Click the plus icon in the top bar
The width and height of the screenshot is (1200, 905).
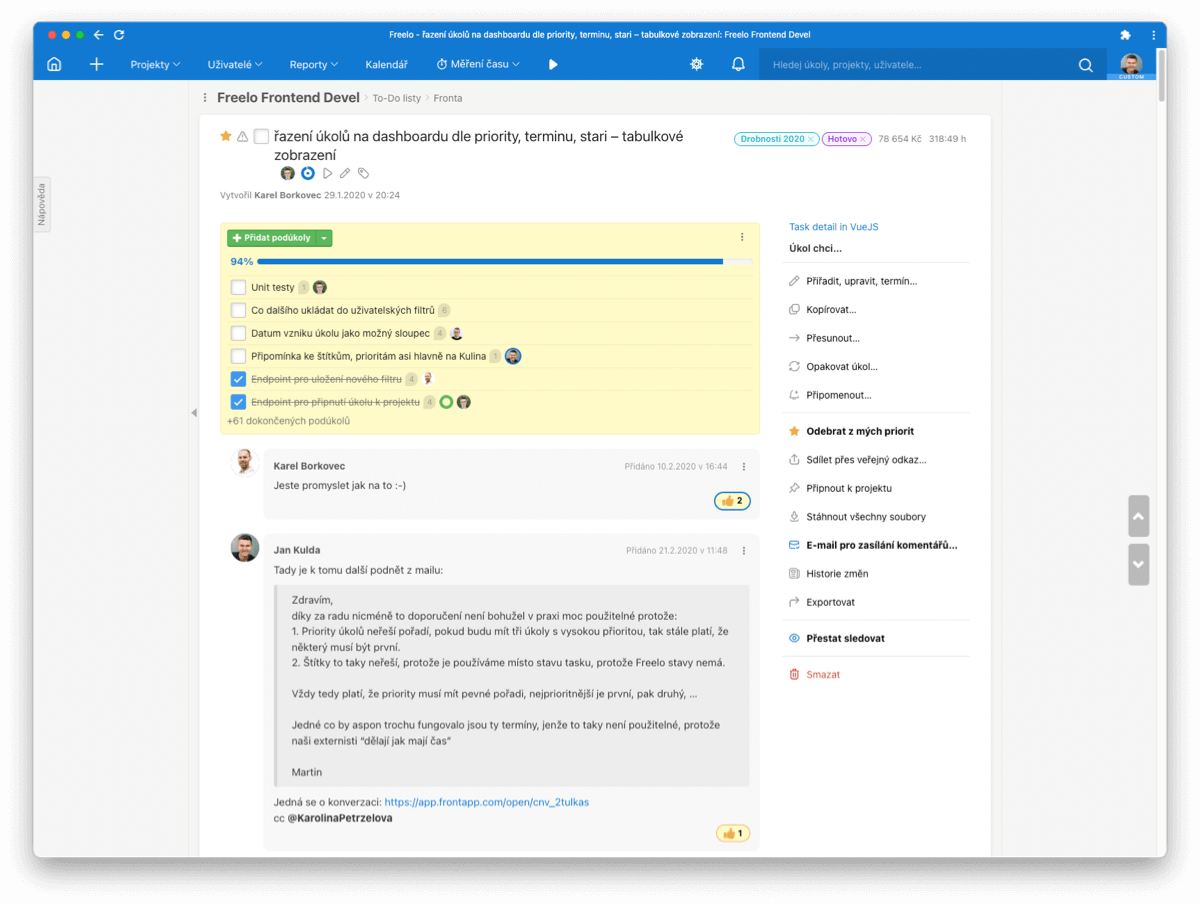[96, 64]
